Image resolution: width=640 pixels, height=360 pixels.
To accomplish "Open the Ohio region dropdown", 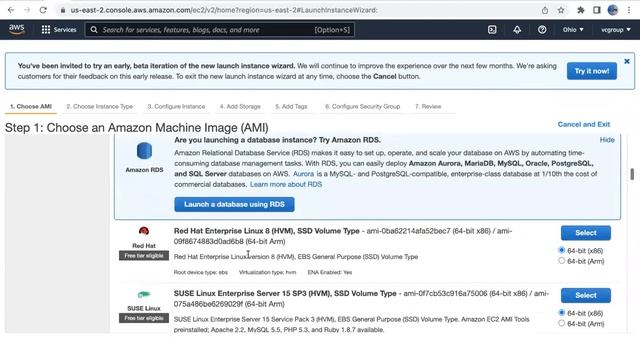I will pos(573,30).
